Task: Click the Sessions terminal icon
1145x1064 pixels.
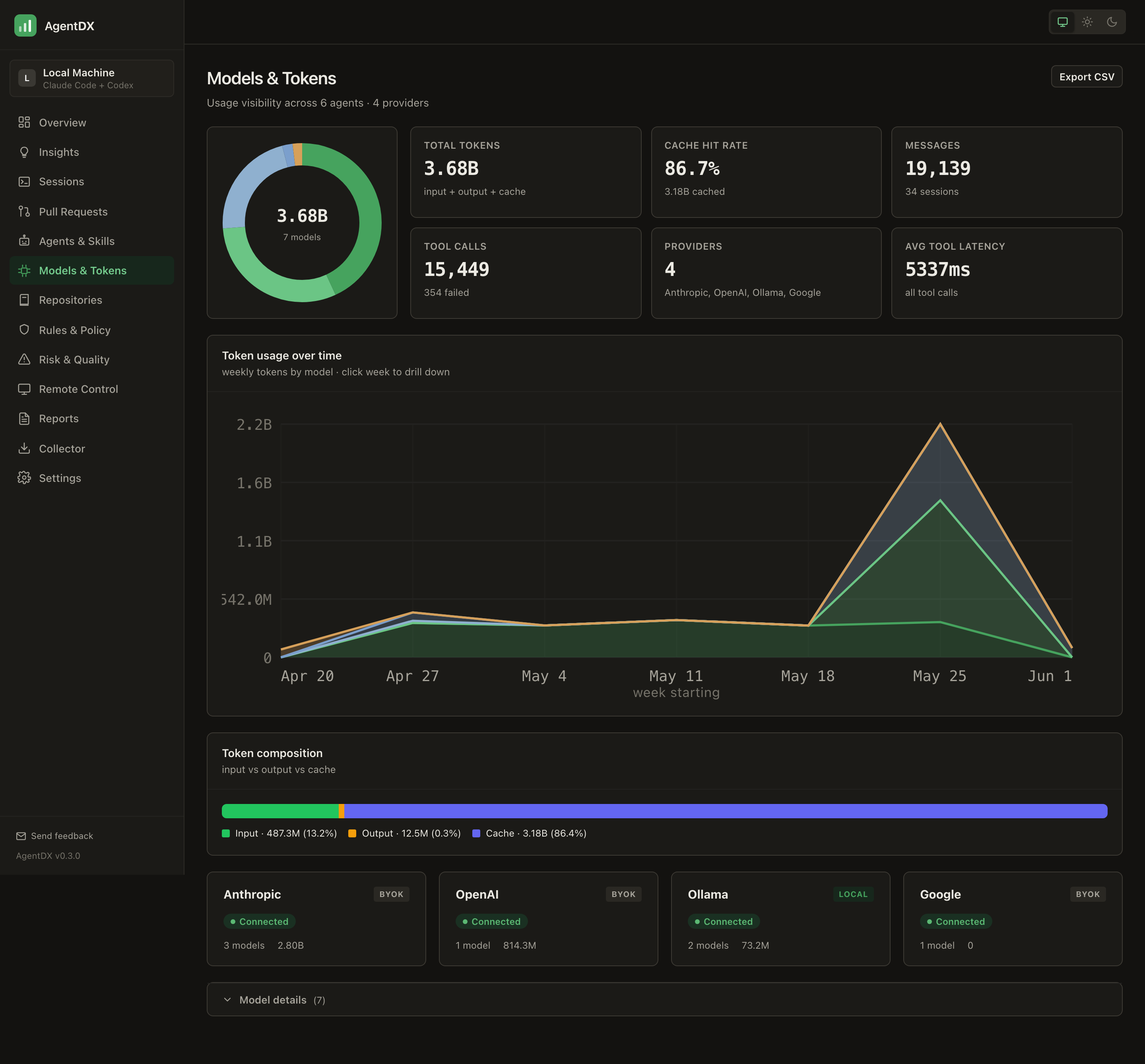Action: pos(24,181)
